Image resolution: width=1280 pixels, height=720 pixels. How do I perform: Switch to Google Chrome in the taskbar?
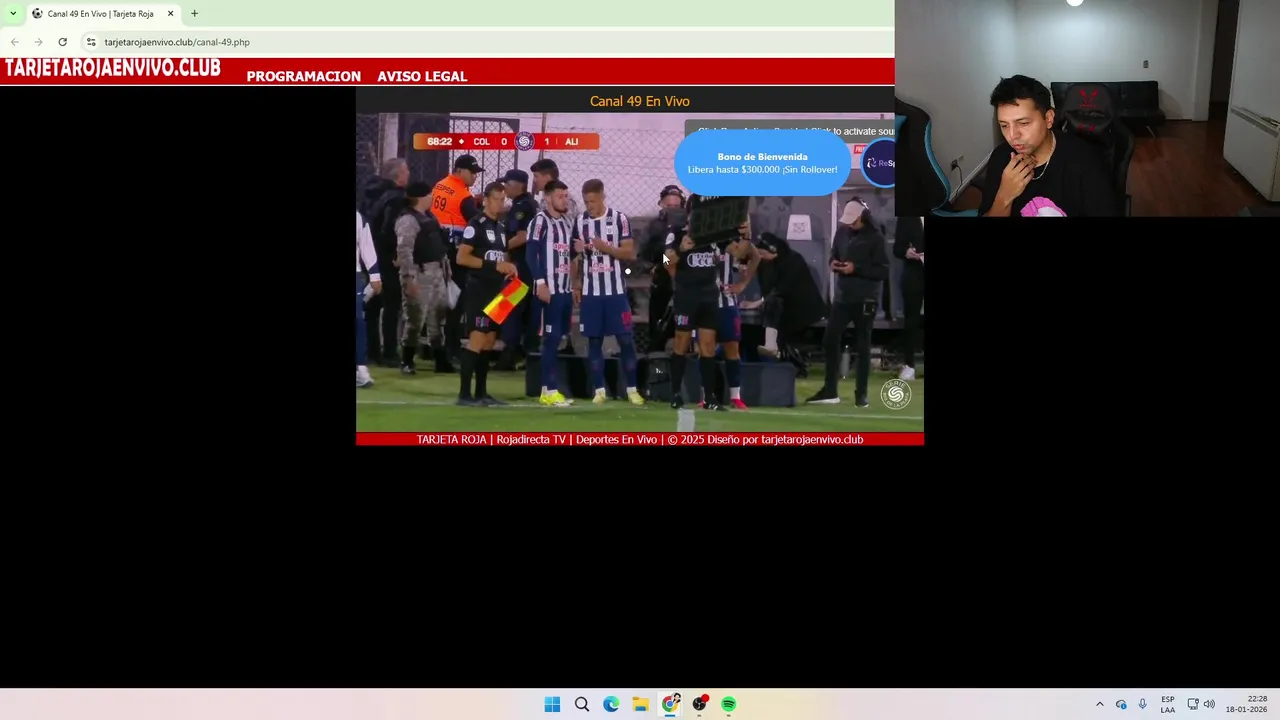670,704
